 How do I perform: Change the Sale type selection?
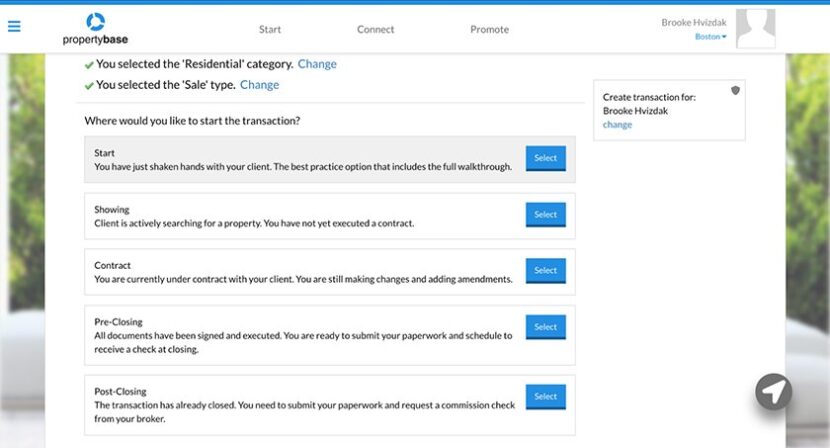259,85
